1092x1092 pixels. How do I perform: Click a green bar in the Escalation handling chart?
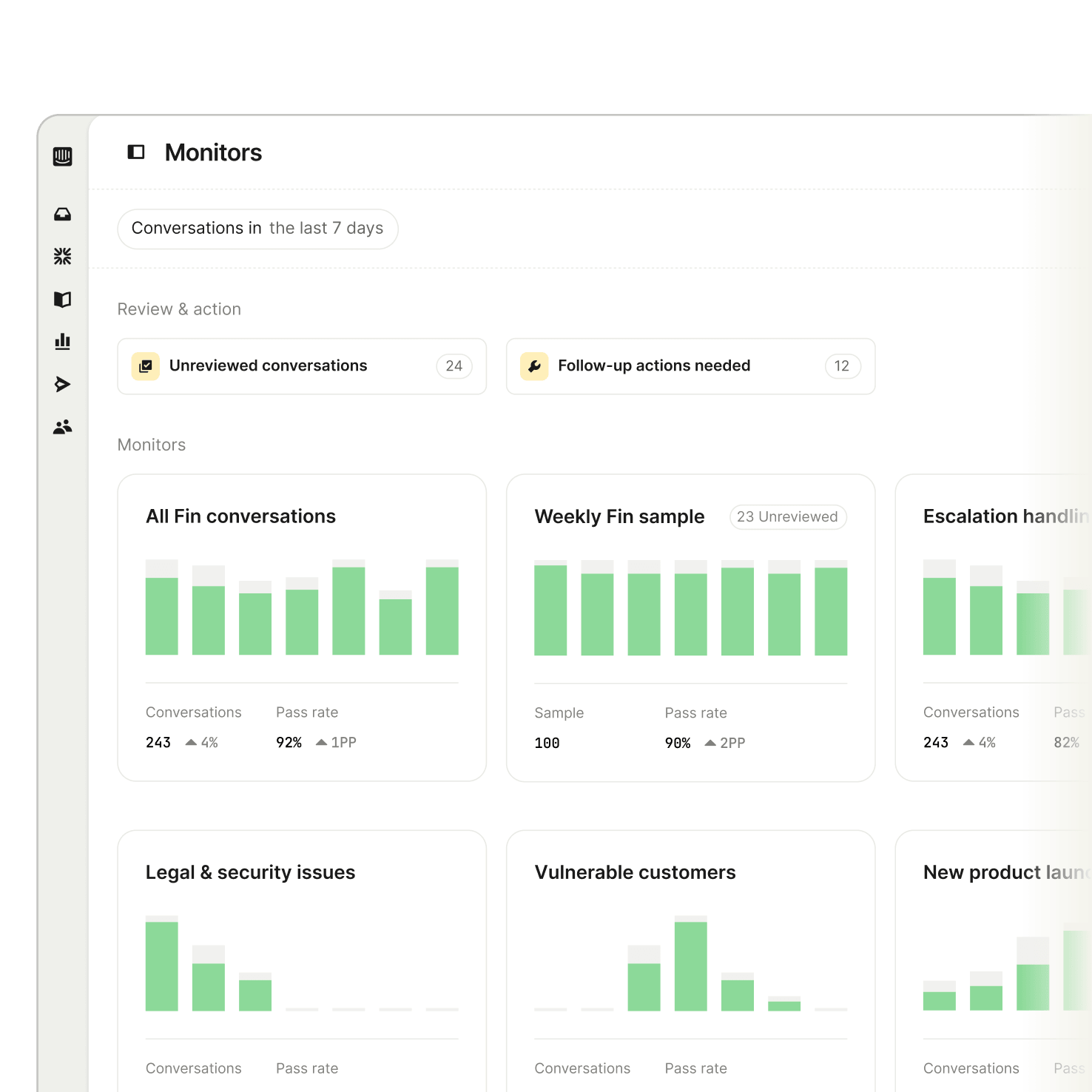(x=940, y=614)
